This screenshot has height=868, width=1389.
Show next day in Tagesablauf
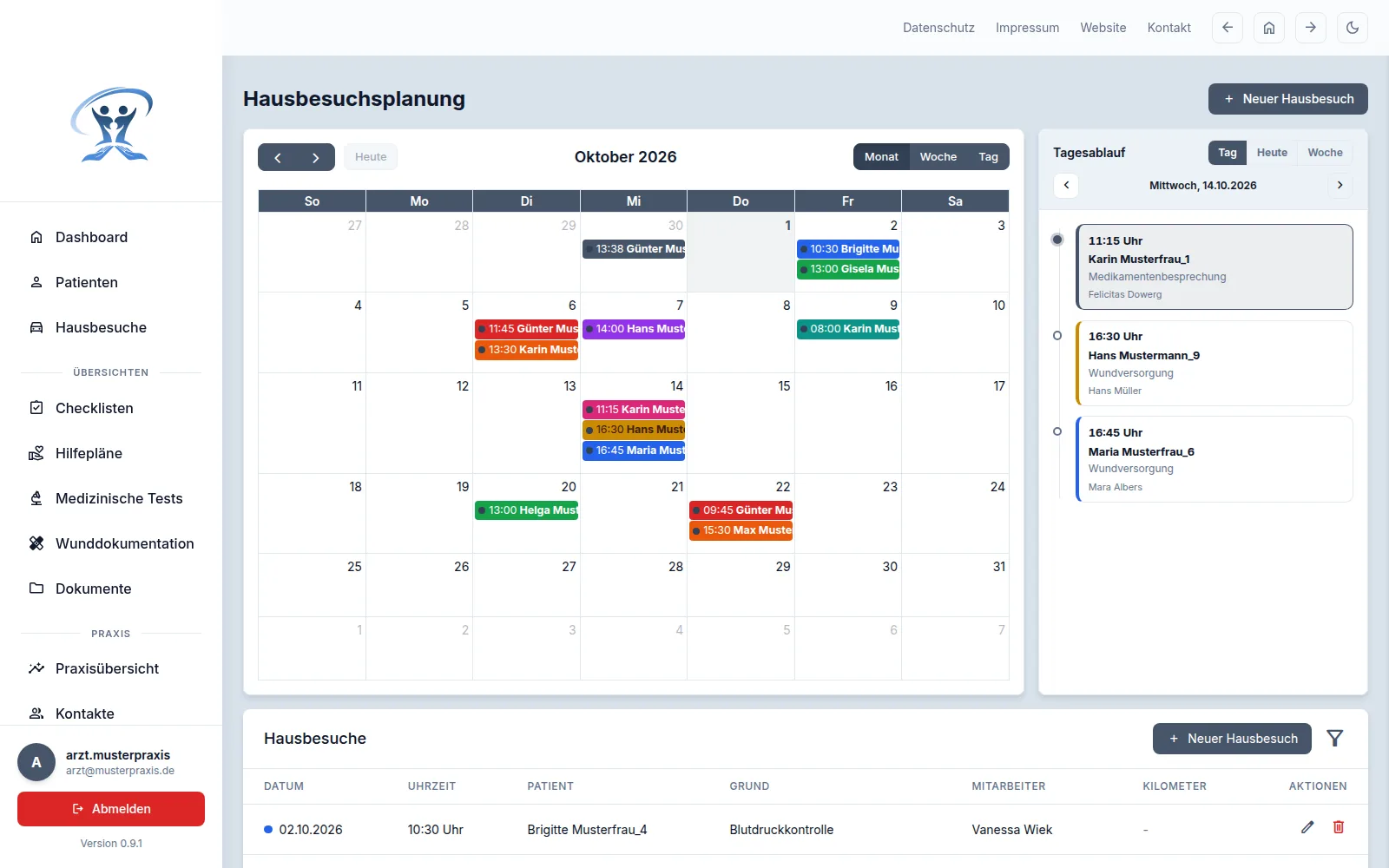click(1340, 185)
